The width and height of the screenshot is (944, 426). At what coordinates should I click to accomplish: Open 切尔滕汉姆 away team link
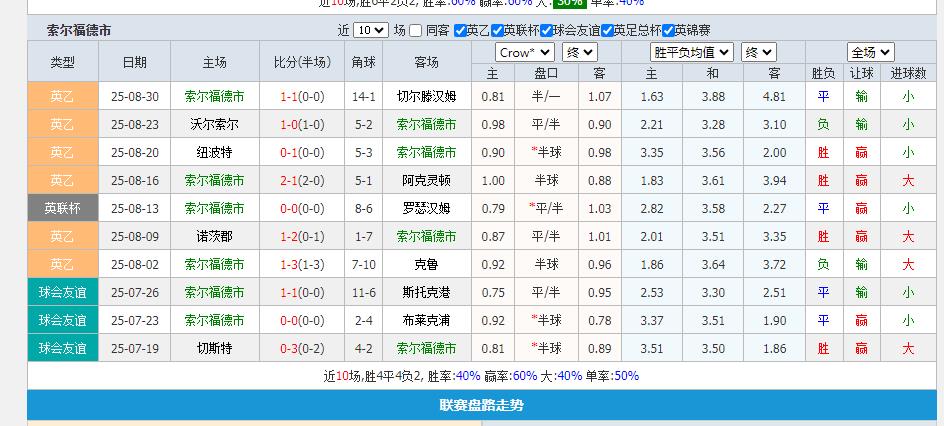426,97
